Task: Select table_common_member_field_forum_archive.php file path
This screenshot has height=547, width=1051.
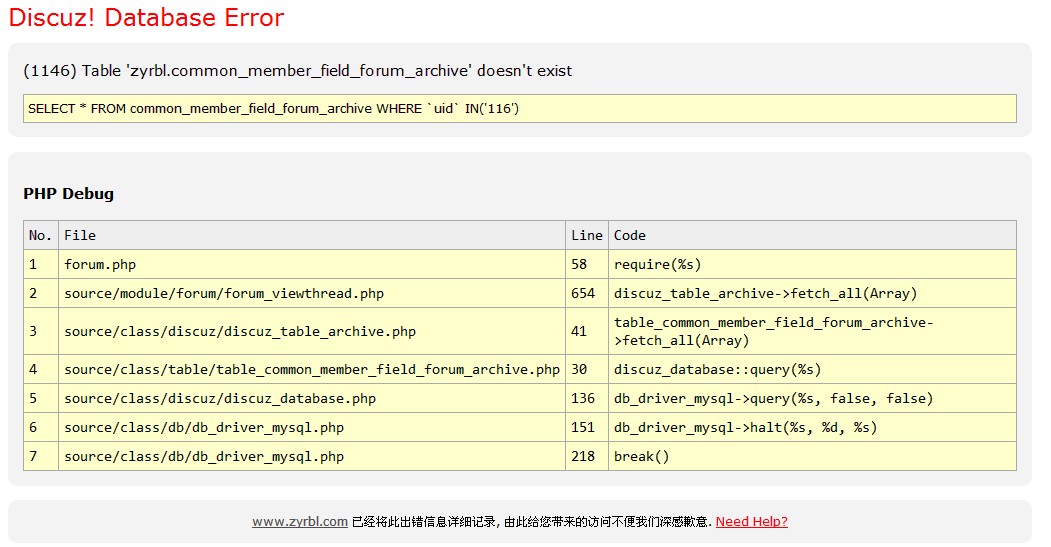Action: point(312,369)
